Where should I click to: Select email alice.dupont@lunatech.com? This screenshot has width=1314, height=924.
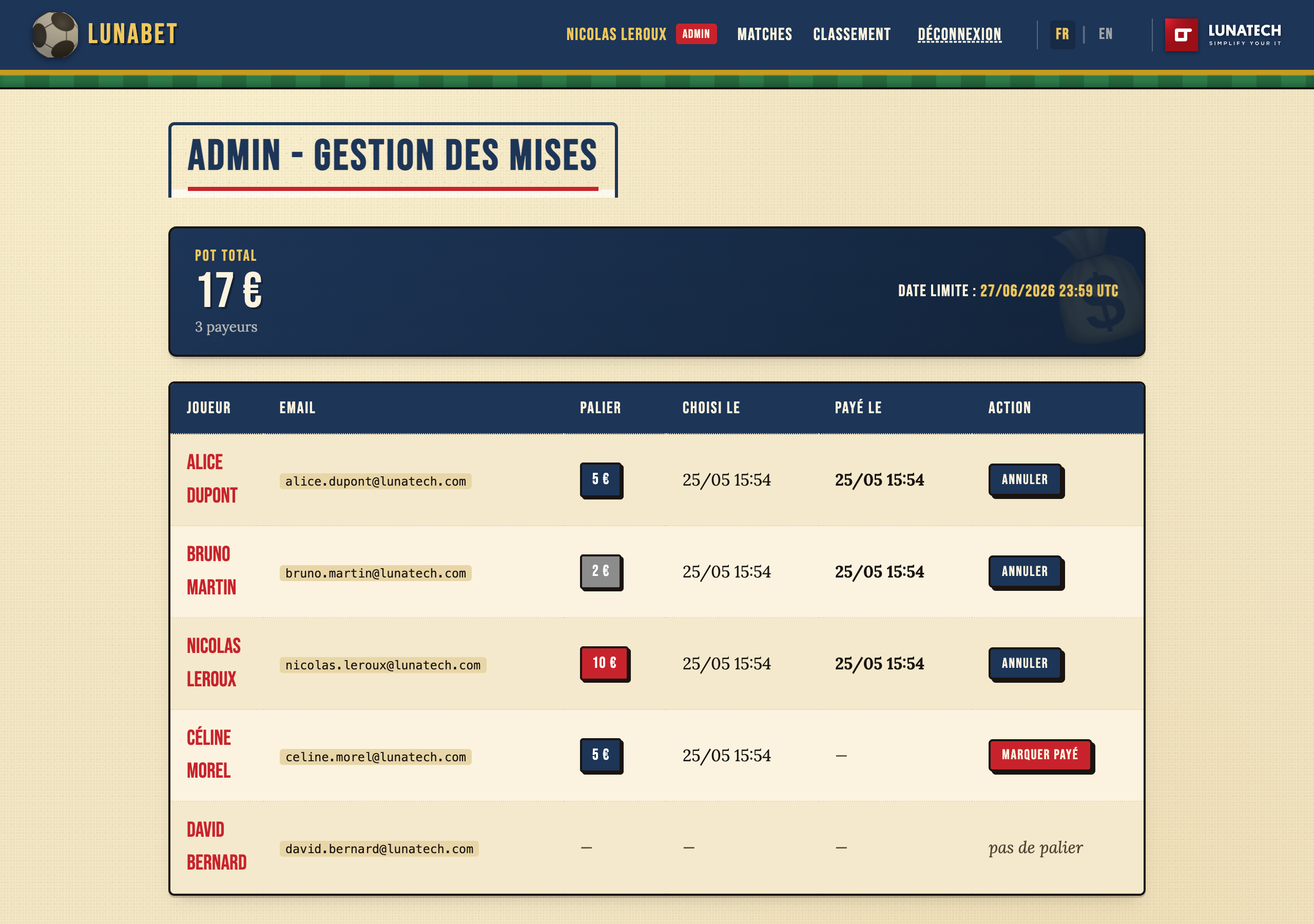pos(375,482)
